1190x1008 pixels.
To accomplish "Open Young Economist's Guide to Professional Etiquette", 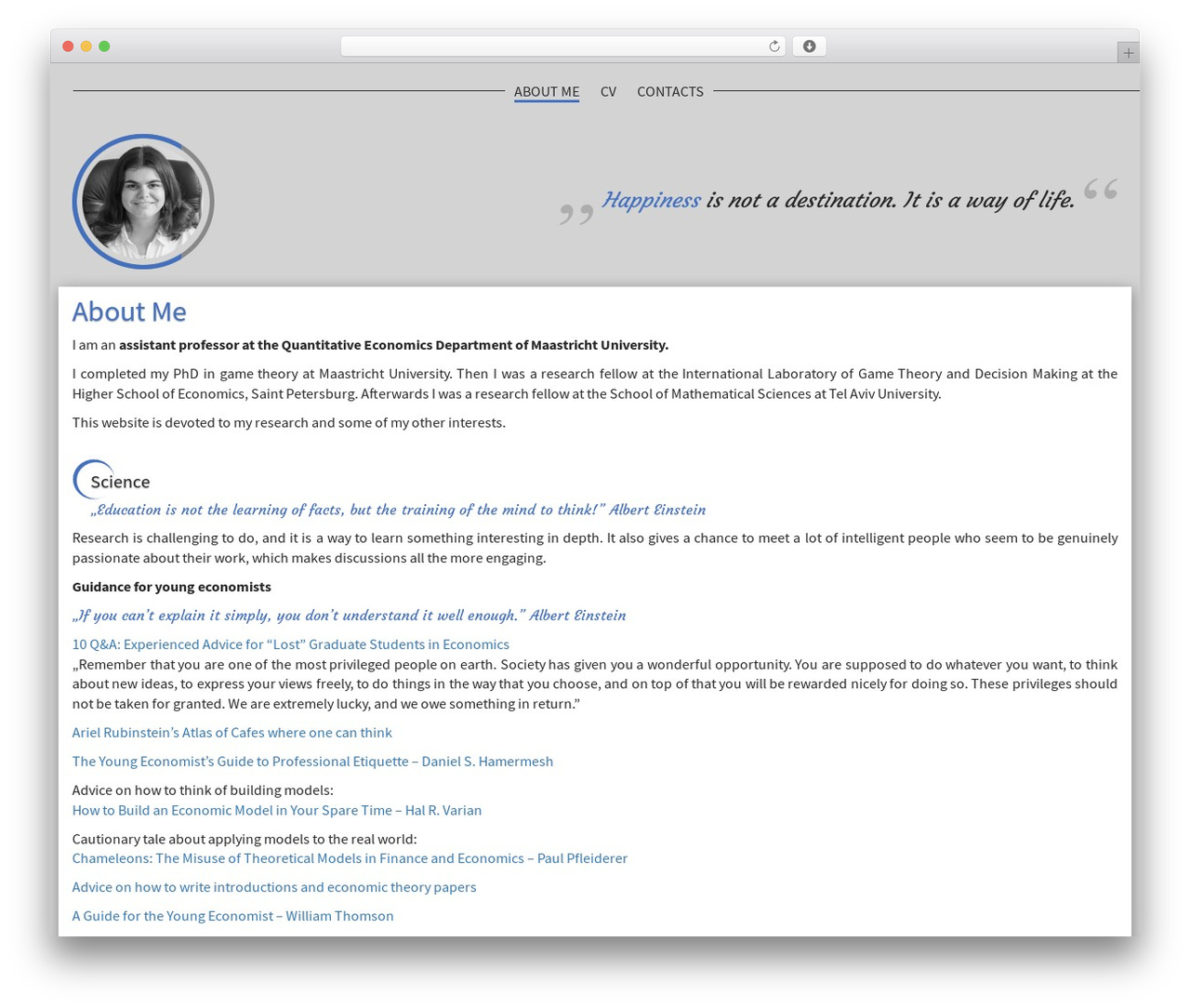I will (312, 761).
